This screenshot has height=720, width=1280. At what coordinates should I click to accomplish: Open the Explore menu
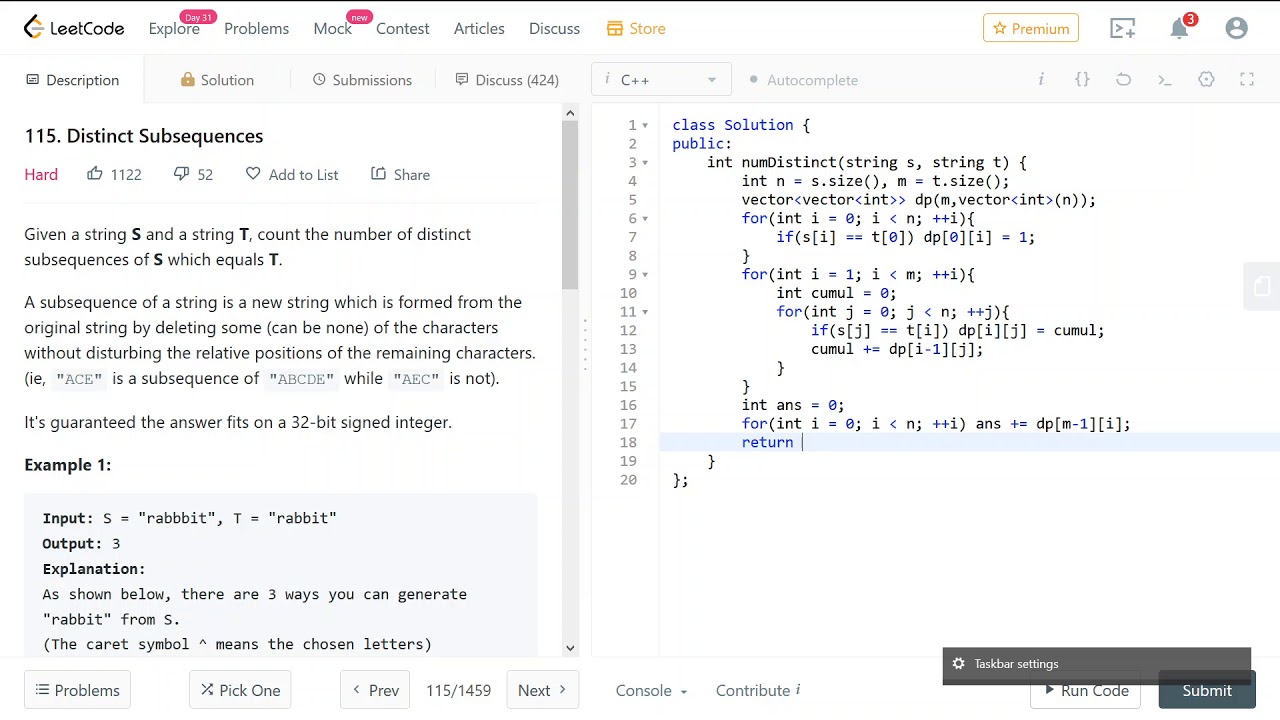click(x=174, y=28)
